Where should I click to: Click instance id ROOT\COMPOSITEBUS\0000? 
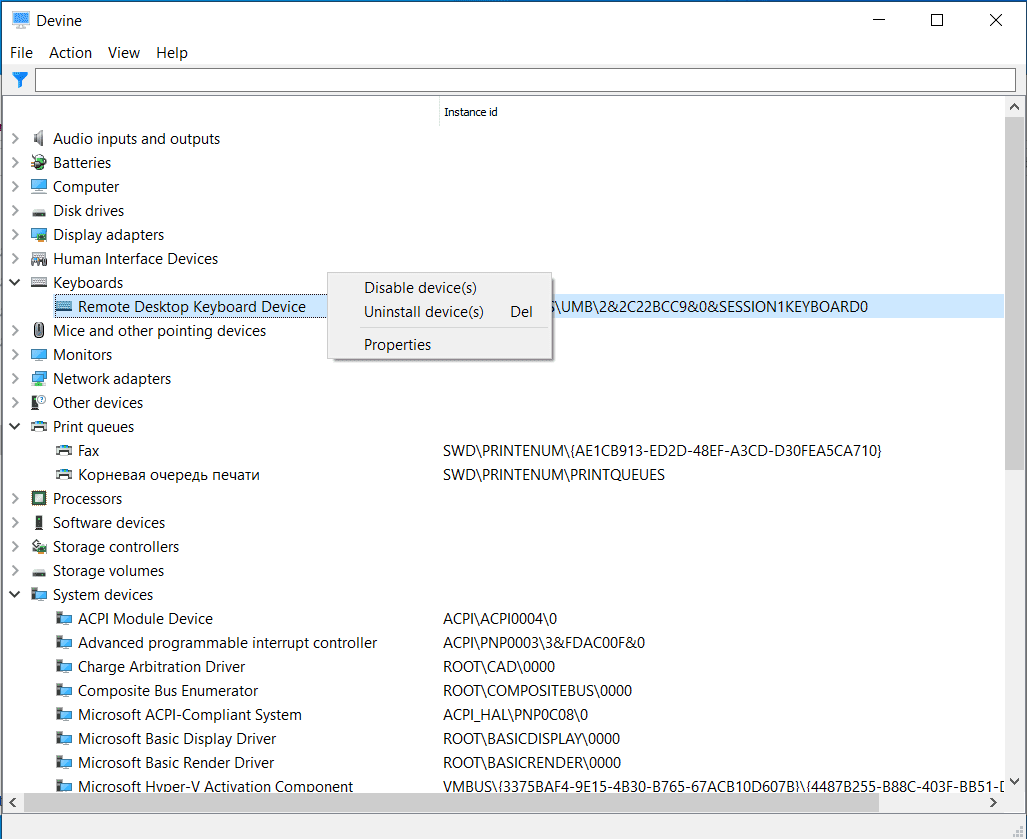click(537, 690)
